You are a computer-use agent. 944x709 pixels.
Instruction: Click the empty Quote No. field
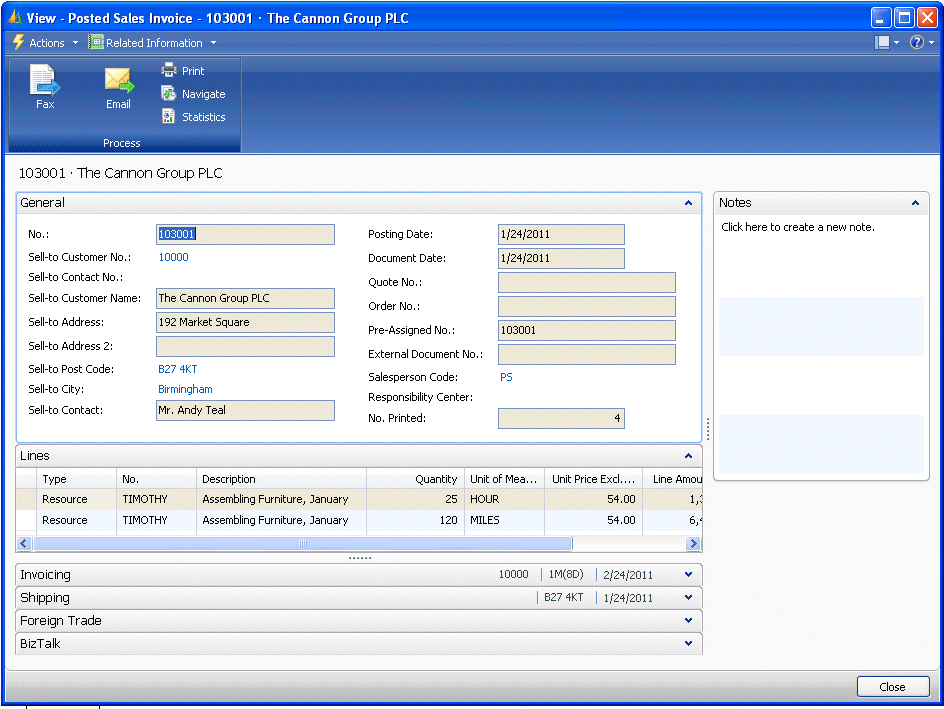(x=586, y=282)
